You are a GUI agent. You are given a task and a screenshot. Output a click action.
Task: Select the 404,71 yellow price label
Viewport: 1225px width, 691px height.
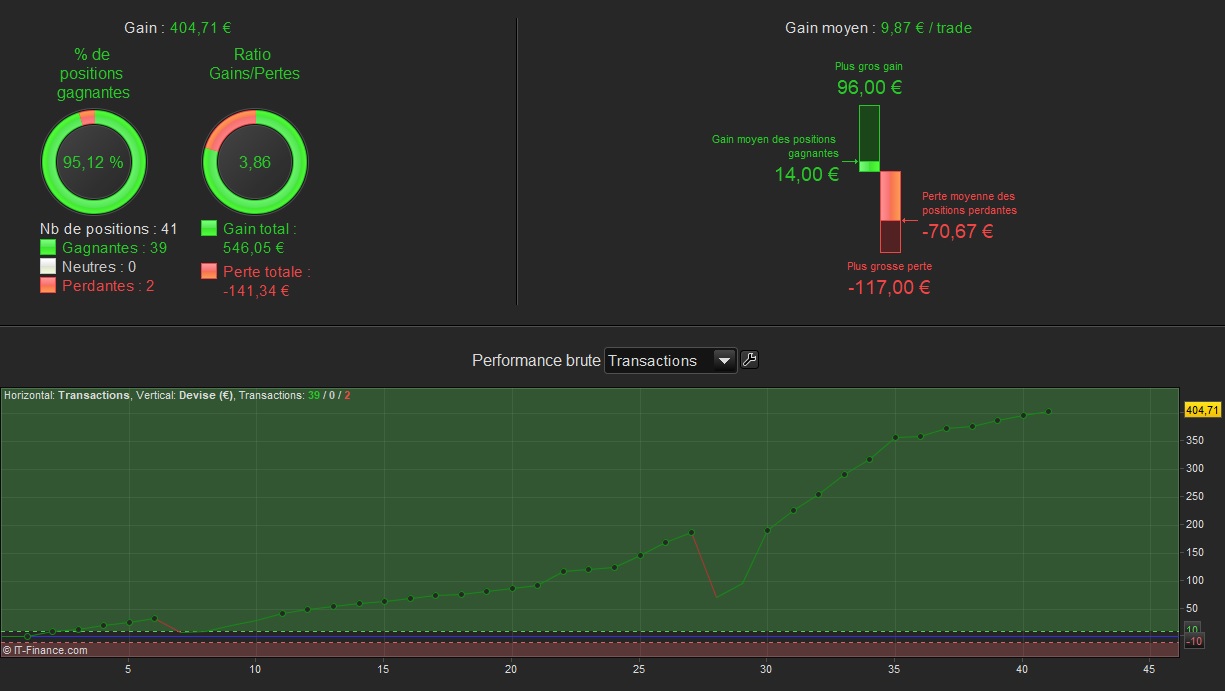(1202, 410)
